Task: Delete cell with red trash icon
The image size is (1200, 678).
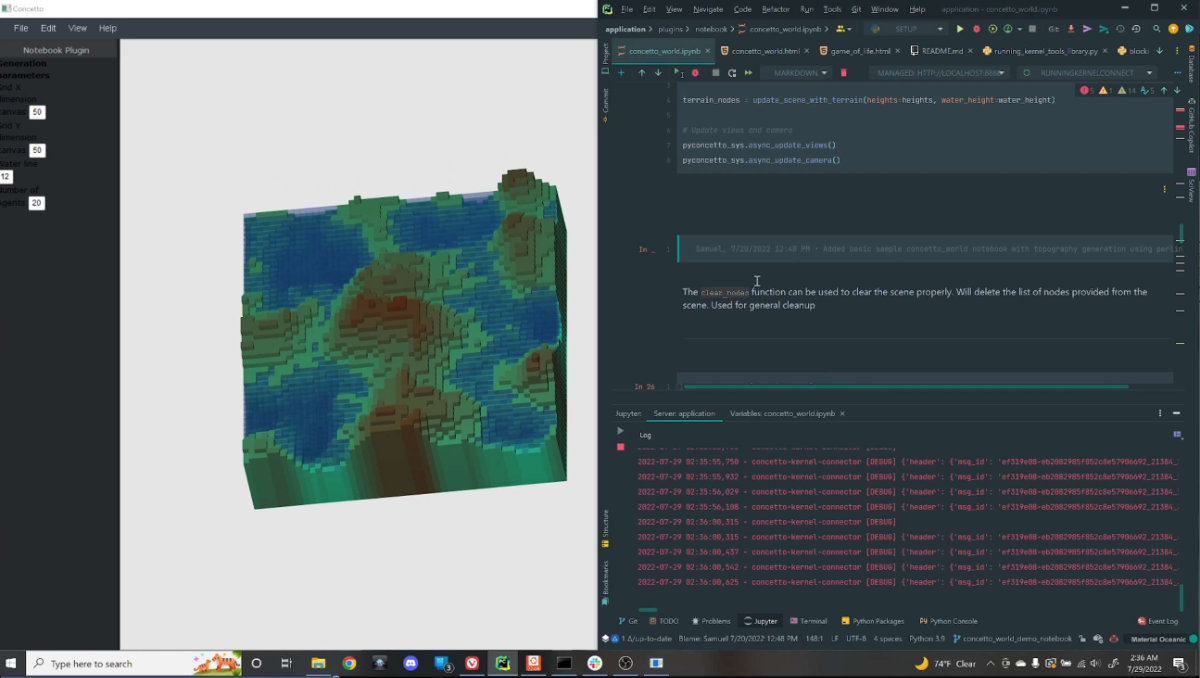Action: (x=843, y=73)
